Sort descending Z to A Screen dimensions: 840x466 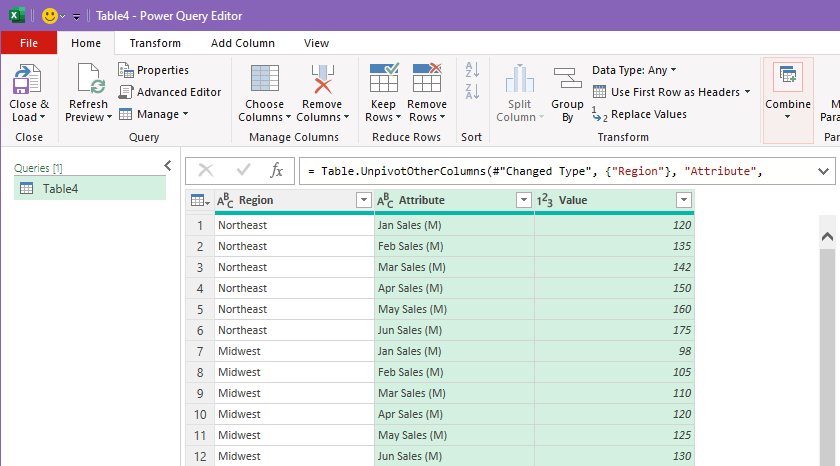(x=472, y=92)
